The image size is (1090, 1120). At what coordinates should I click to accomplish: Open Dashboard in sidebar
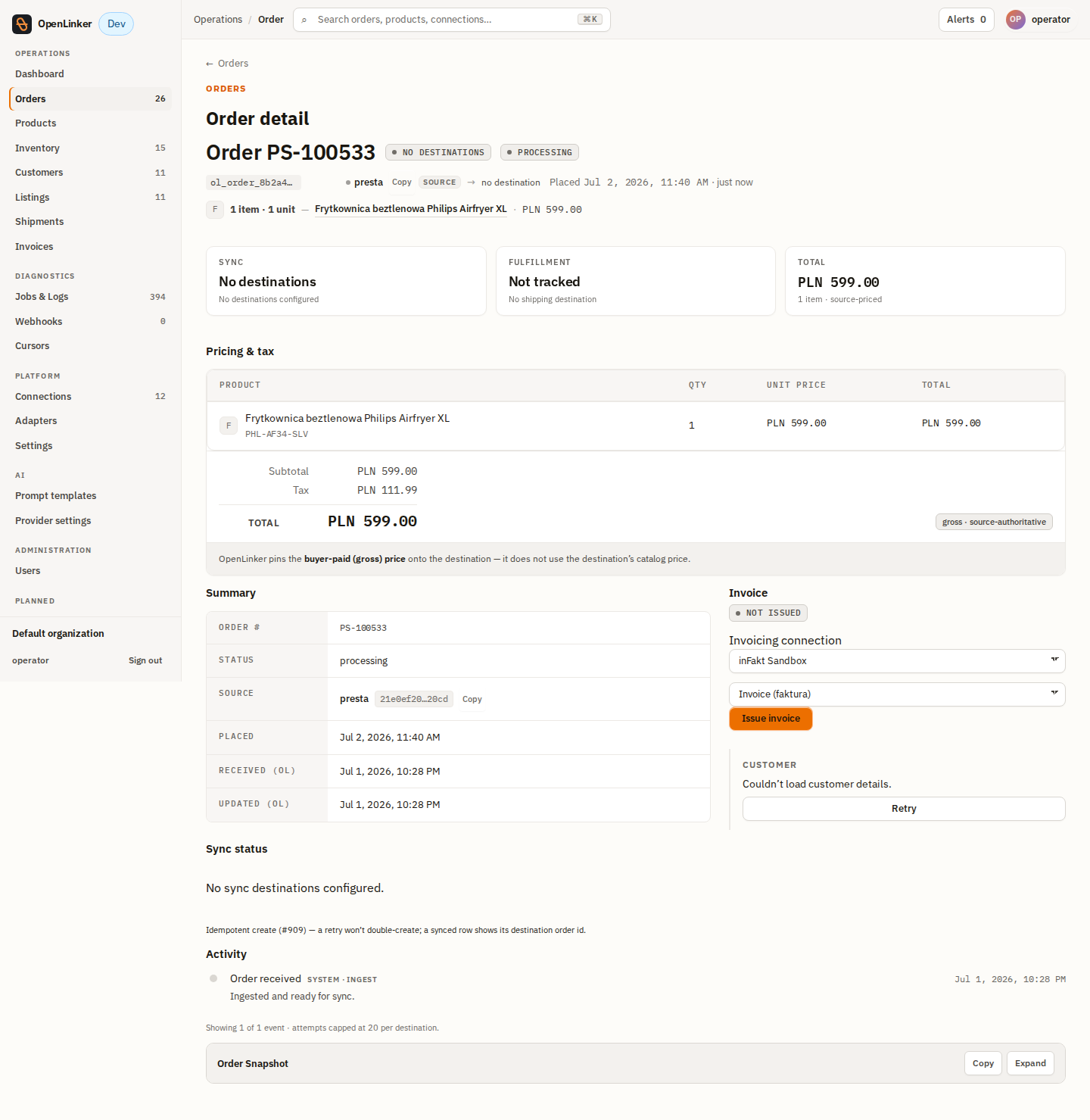pyautogui.click(x=90, y=74)
